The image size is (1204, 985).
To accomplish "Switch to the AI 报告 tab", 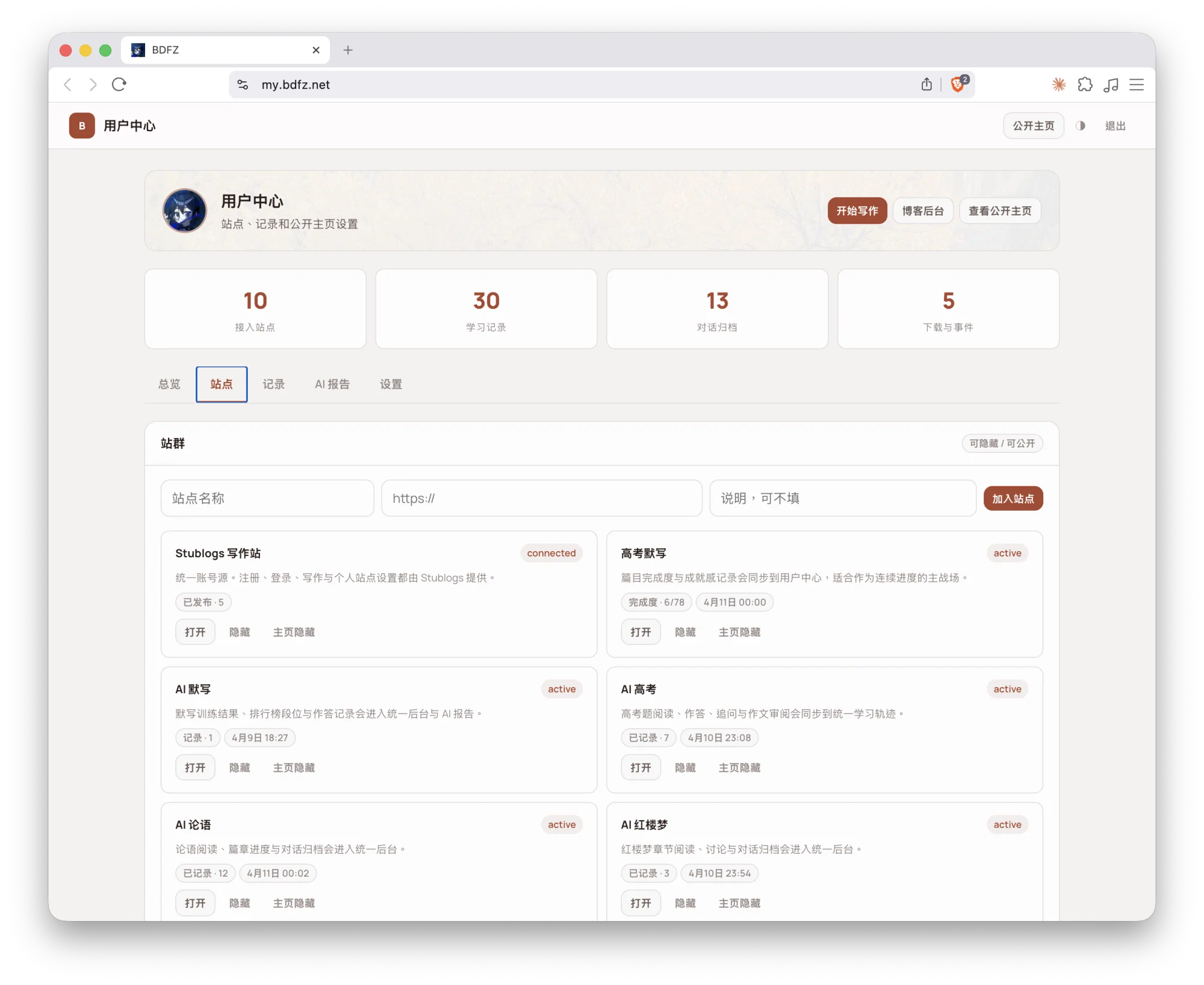I will pos(332,384).
